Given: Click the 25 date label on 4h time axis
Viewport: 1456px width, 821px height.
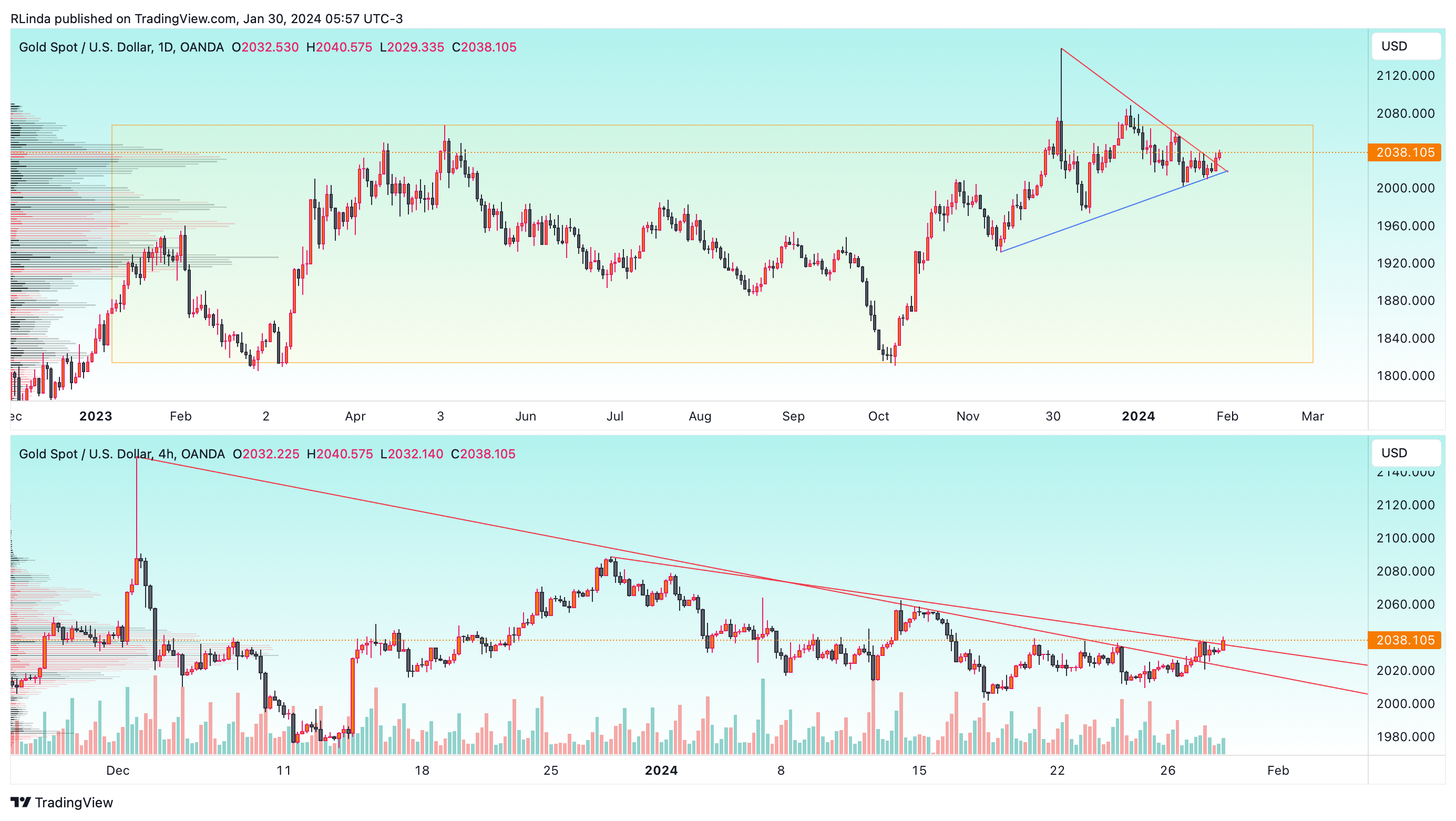Looking at the screenshot, I should 550,771.
